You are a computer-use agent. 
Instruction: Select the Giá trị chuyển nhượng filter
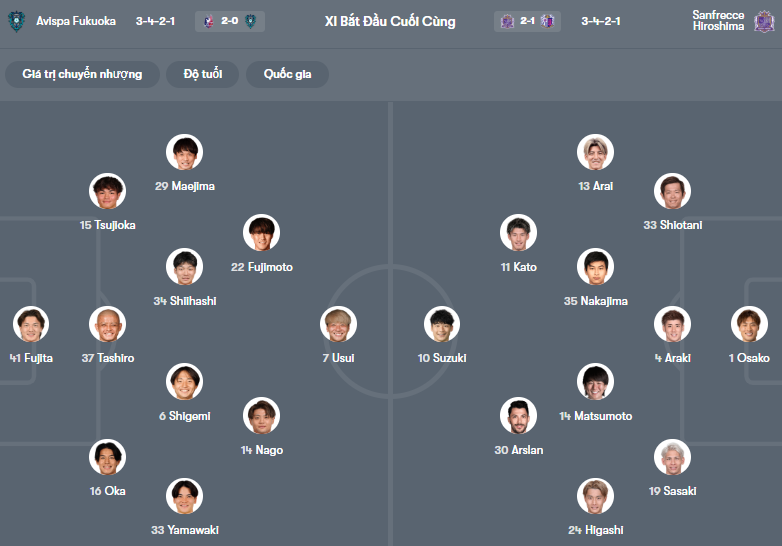[x=82, y=74]
